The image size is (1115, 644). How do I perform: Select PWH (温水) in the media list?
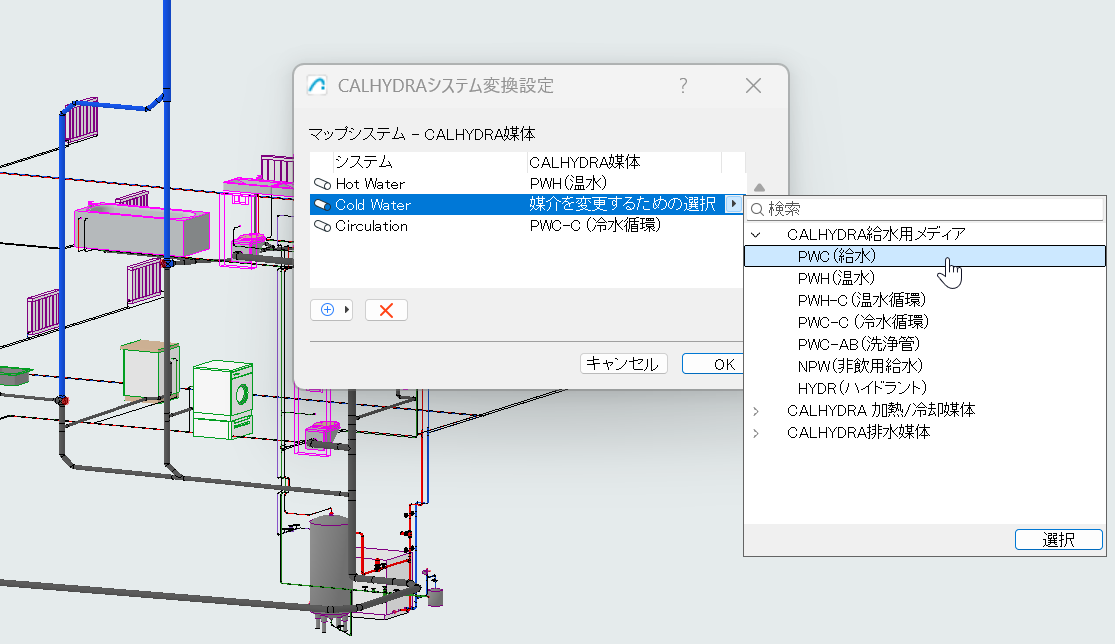pyautogui.click(x=925, y=278)
